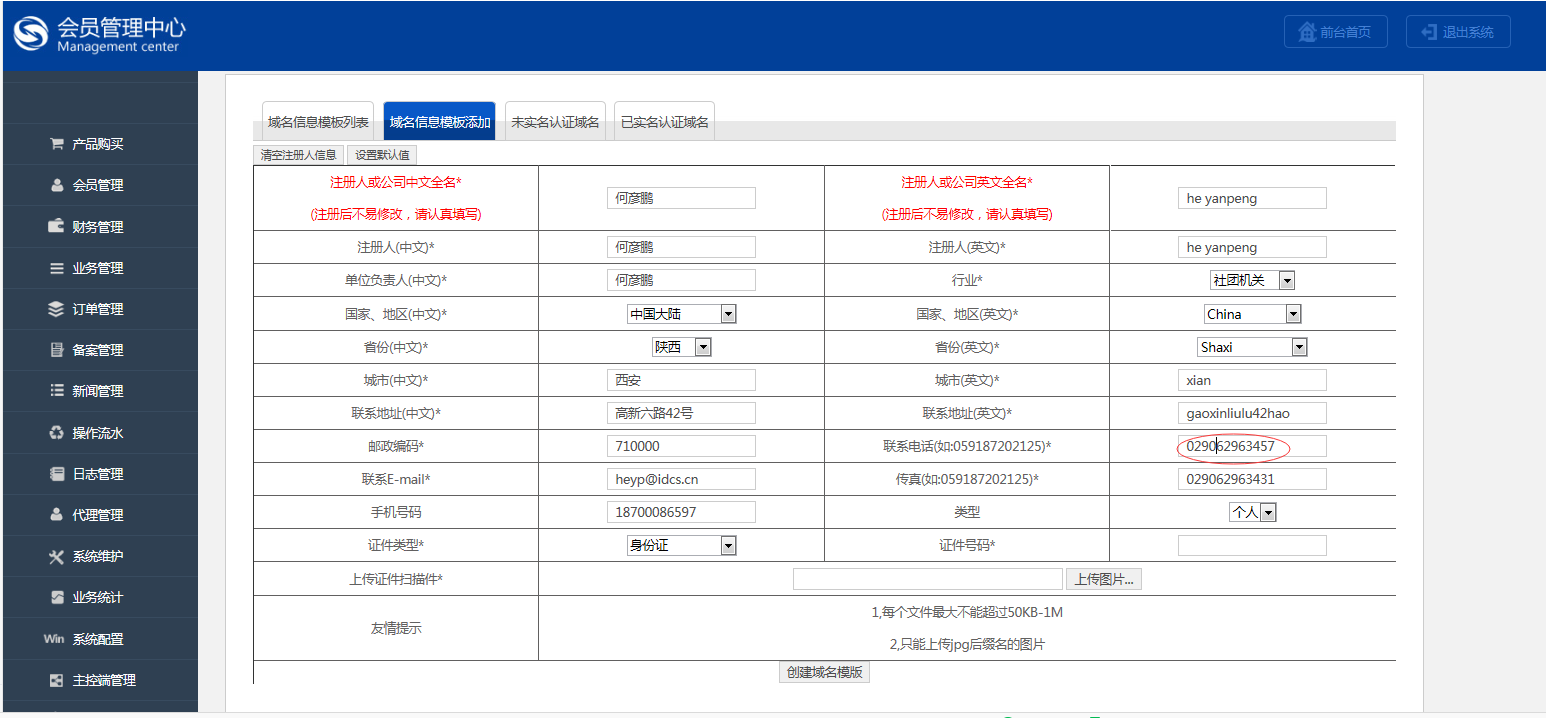This screenshot has width=1546, height=718.
Task: Click 退出系统 at the top right
Action: [x=1457, y=31]
